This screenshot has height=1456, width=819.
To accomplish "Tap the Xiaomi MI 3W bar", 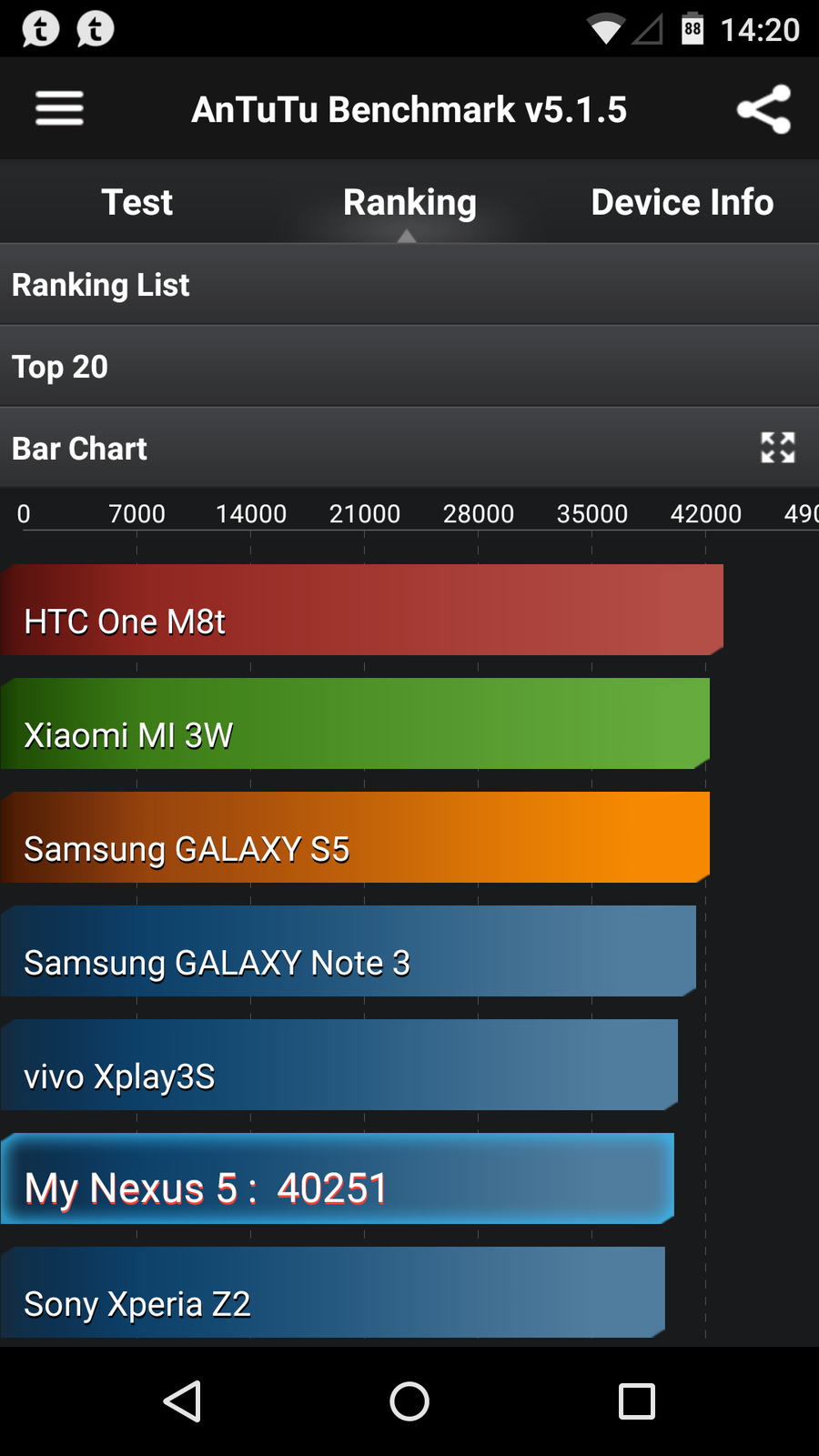I will coord(355,723).
